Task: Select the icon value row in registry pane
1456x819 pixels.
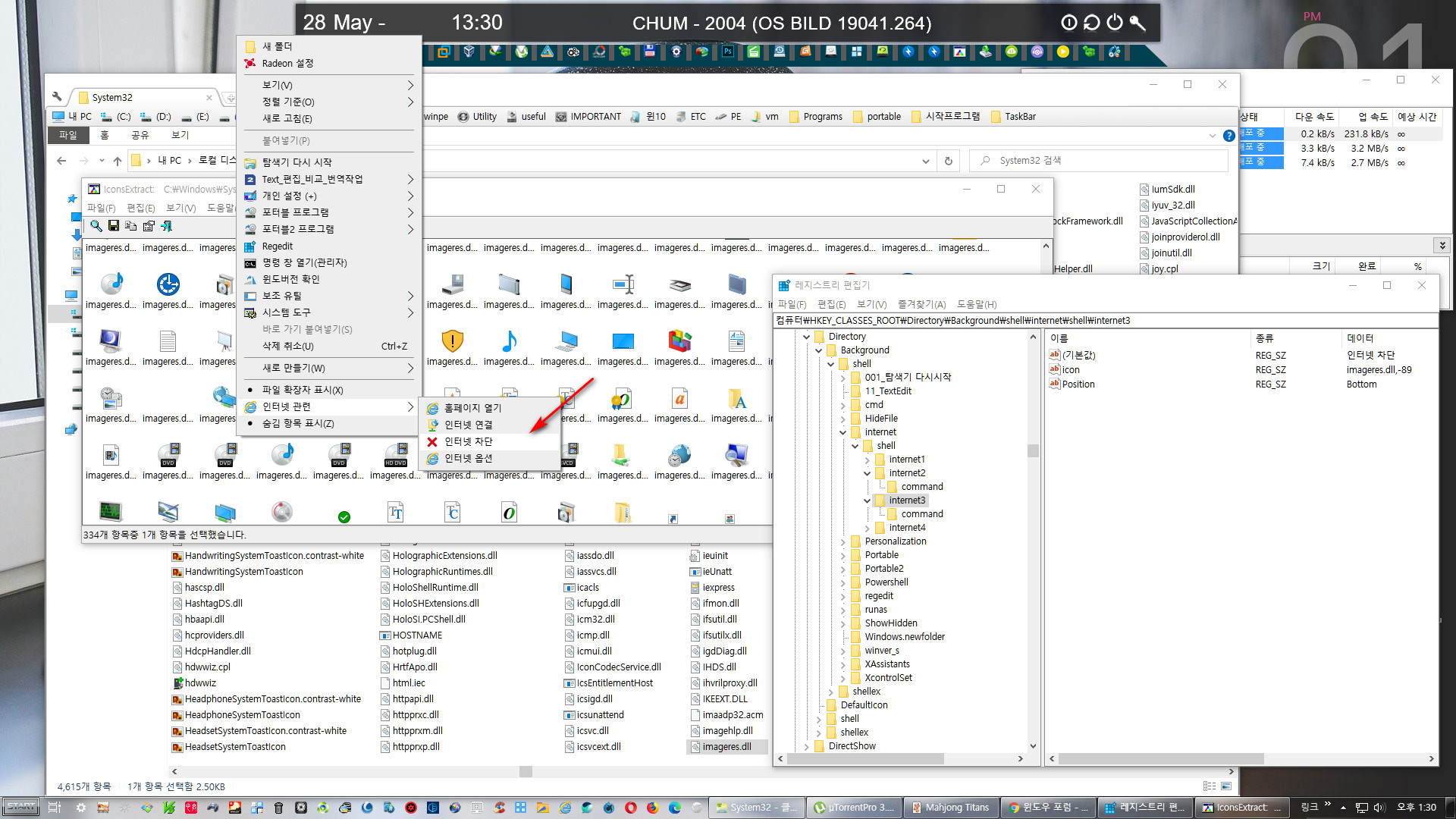Action: click(1241, 369)
